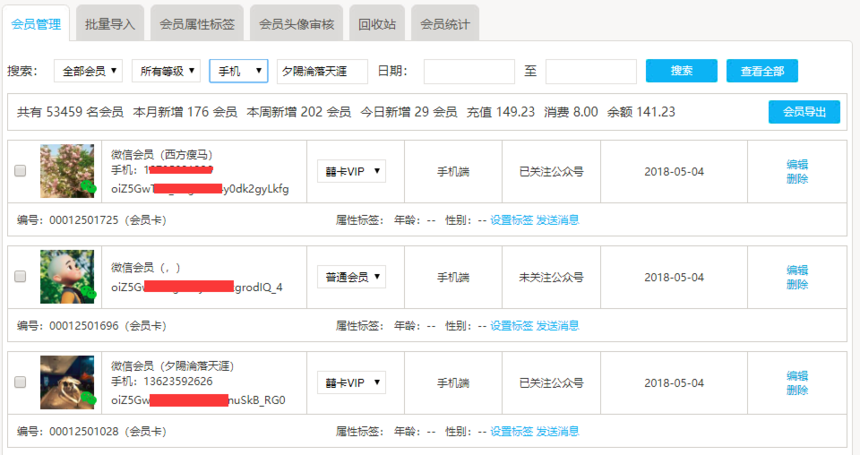Viewport: 860px width, 455px height.
Task: Open the 手机 search type dropdown
Action: 239,71
